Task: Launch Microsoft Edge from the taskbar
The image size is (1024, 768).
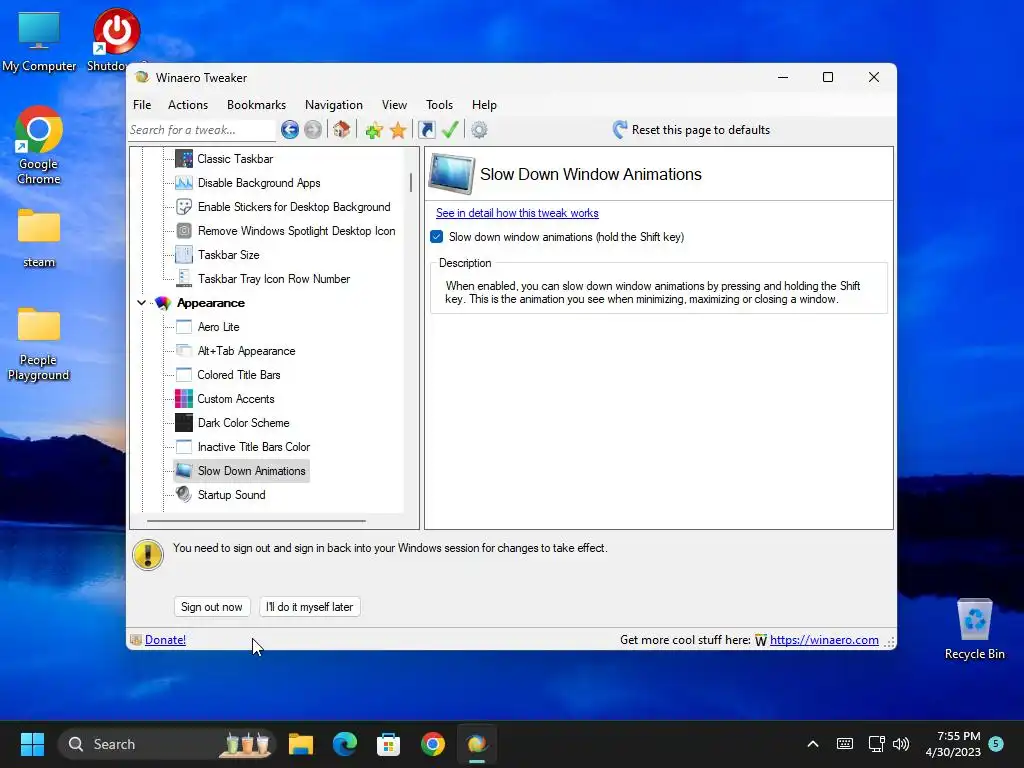Action: coord(345,744)
